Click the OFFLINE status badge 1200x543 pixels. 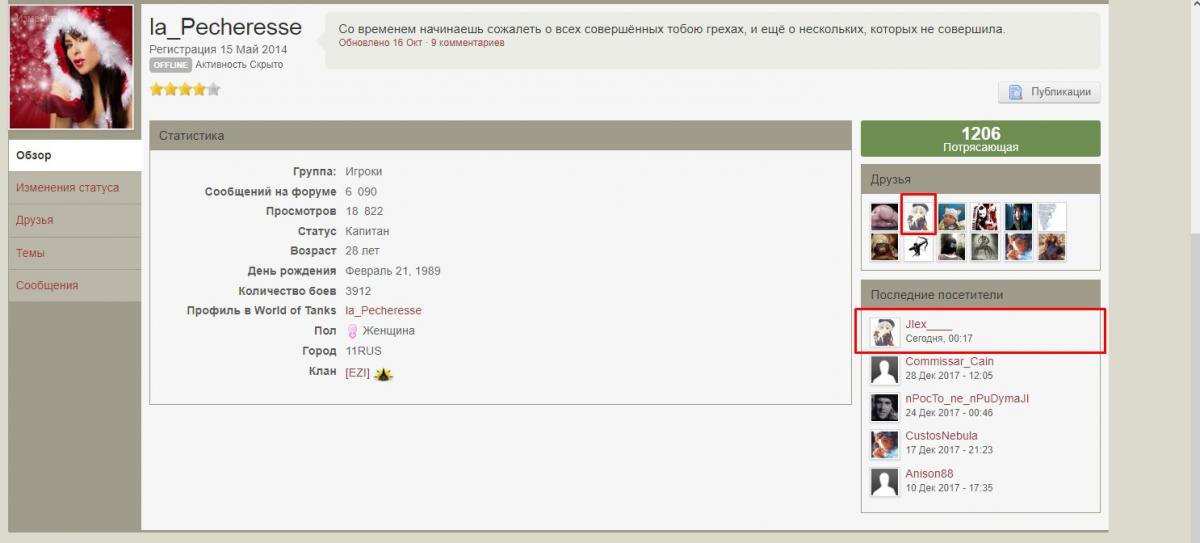[x=170, y=64]
